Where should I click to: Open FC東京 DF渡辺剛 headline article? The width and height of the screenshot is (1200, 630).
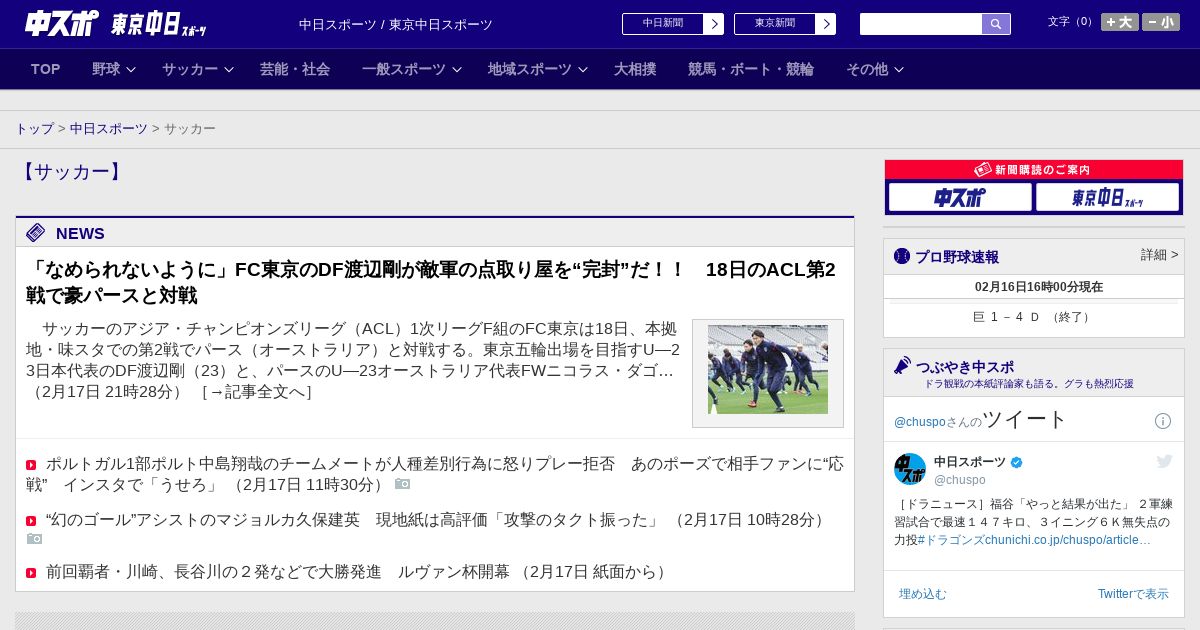coord(431,282)
